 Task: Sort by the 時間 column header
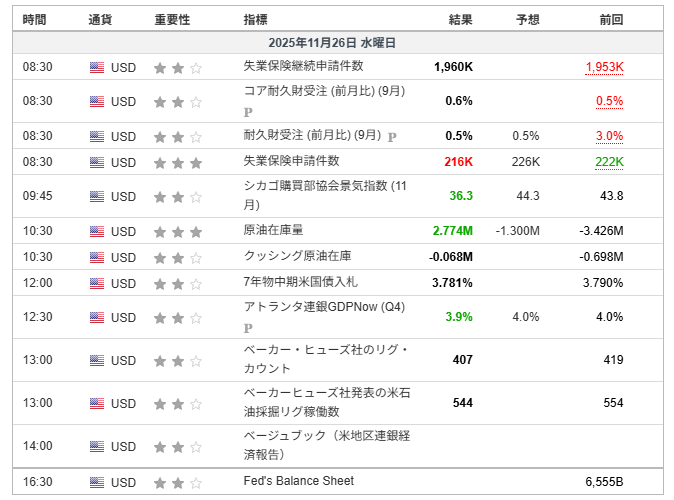pos(34,19)
